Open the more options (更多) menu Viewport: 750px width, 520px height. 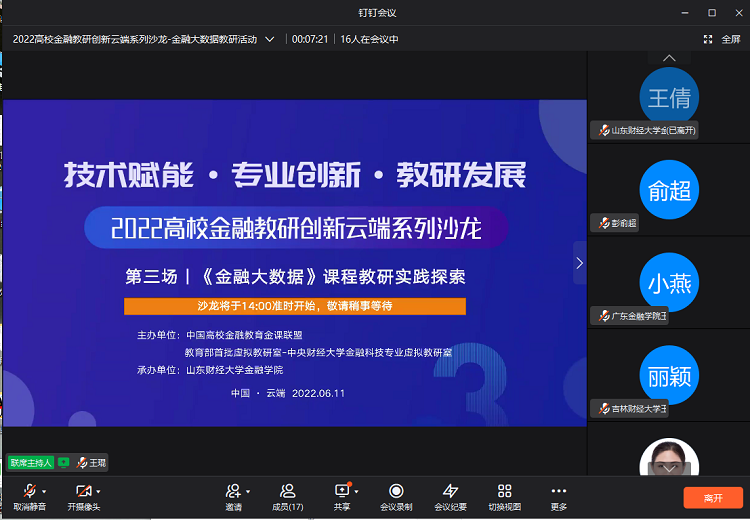(x=558, y=496)
